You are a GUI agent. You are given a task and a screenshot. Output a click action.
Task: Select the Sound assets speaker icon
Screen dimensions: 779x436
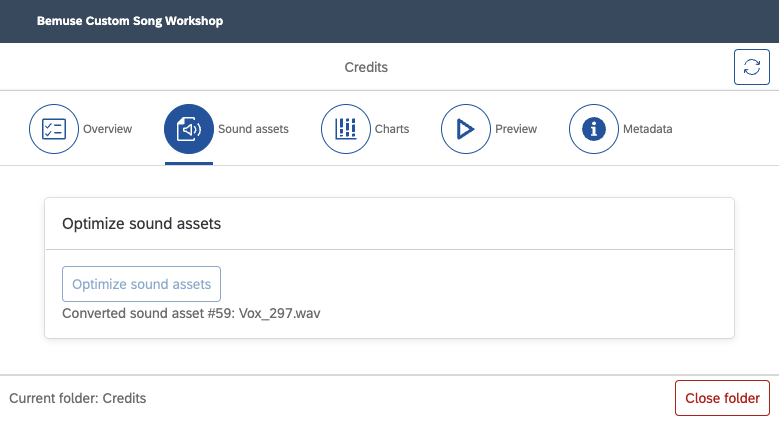click(189, 129)
